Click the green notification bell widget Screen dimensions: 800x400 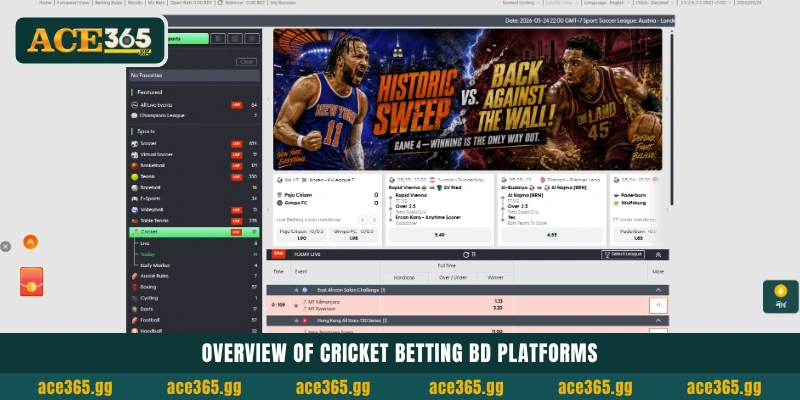click(781, 296)
